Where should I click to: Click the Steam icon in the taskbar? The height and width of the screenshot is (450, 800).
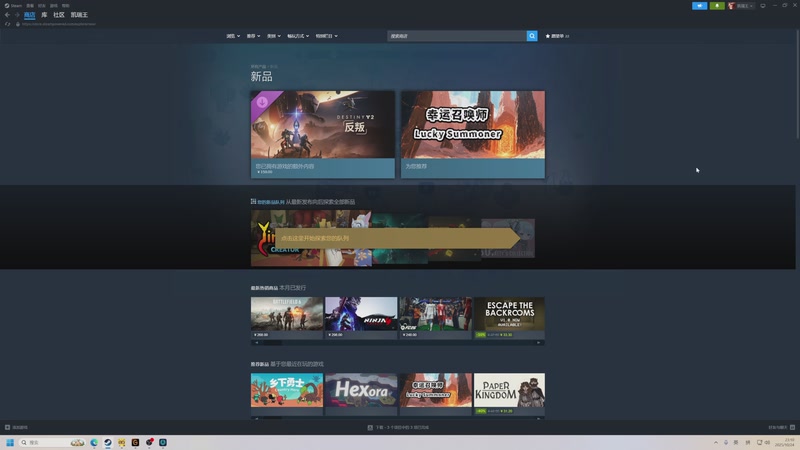pos(108,442)
